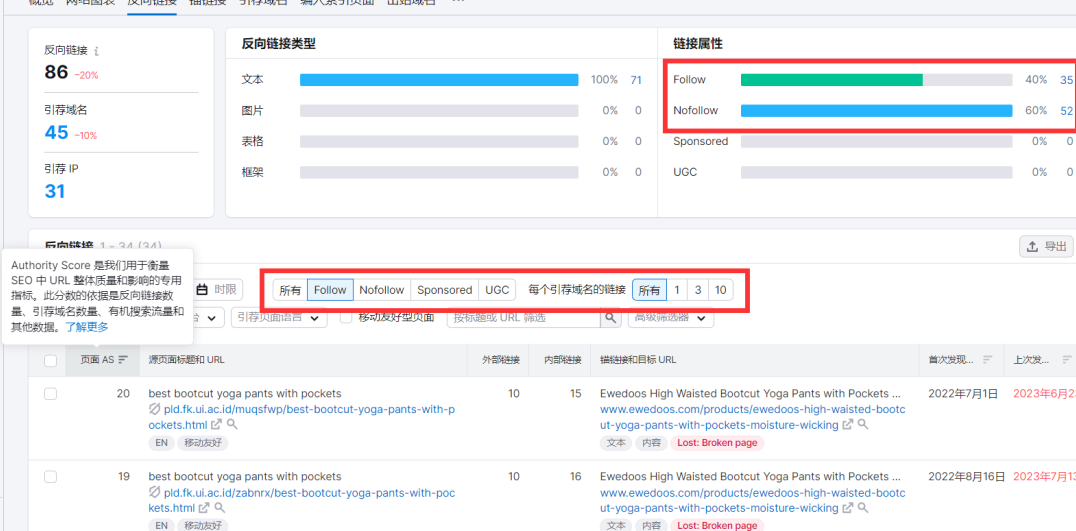Enable the 移动友好型页面 checkbox
This screenshot has width=1076, height=531.
[346, 318]
